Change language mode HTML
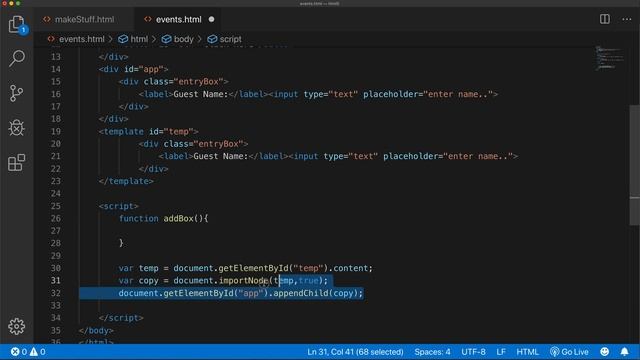Image resolution: width=640 pixels, height=360 pixels. pos(527,351)
